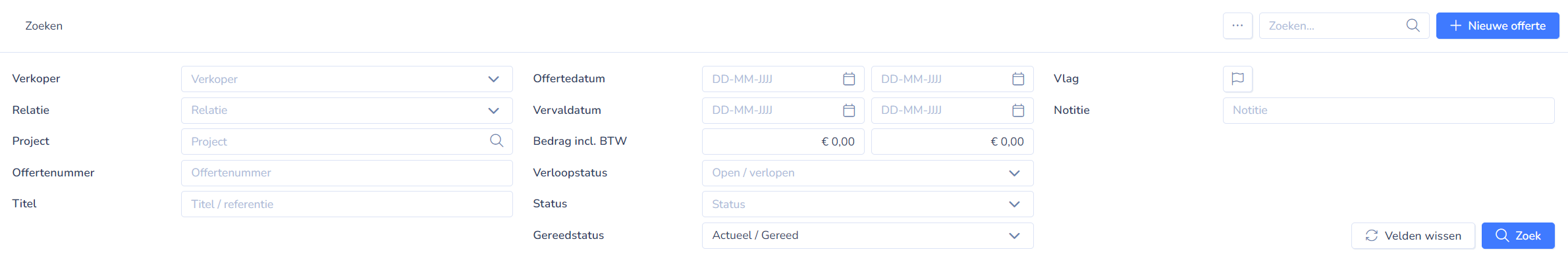Open the Vervaldatum start date calendar icon

click(x=849, y=111)
